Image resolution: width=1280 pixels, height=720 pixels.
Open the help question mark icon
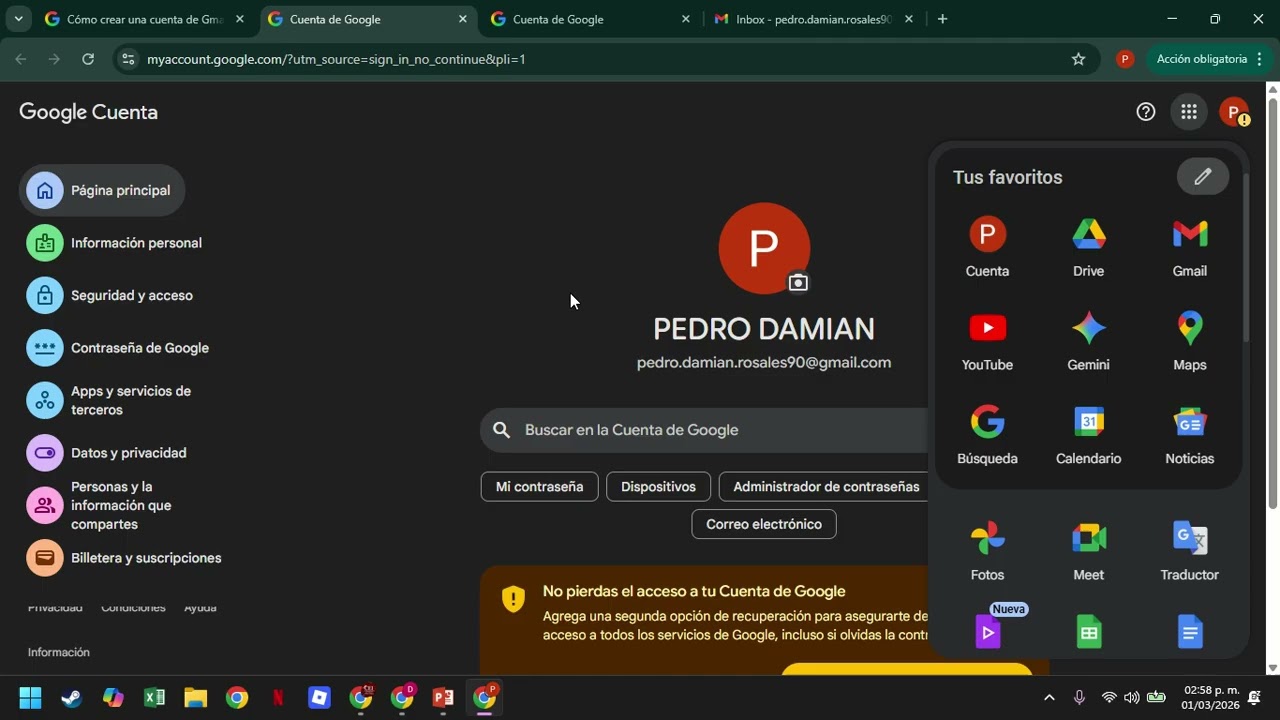1146,112
